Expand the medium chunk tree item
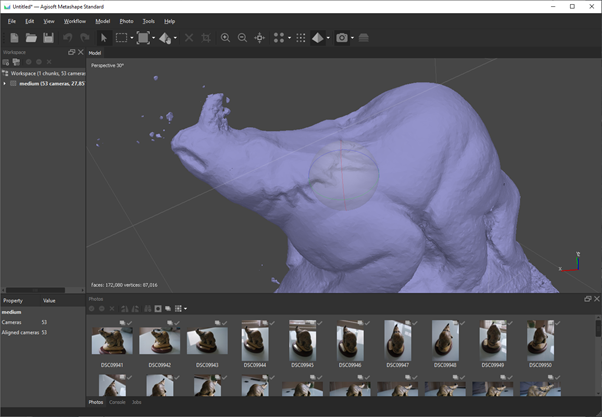 (5, 84)
